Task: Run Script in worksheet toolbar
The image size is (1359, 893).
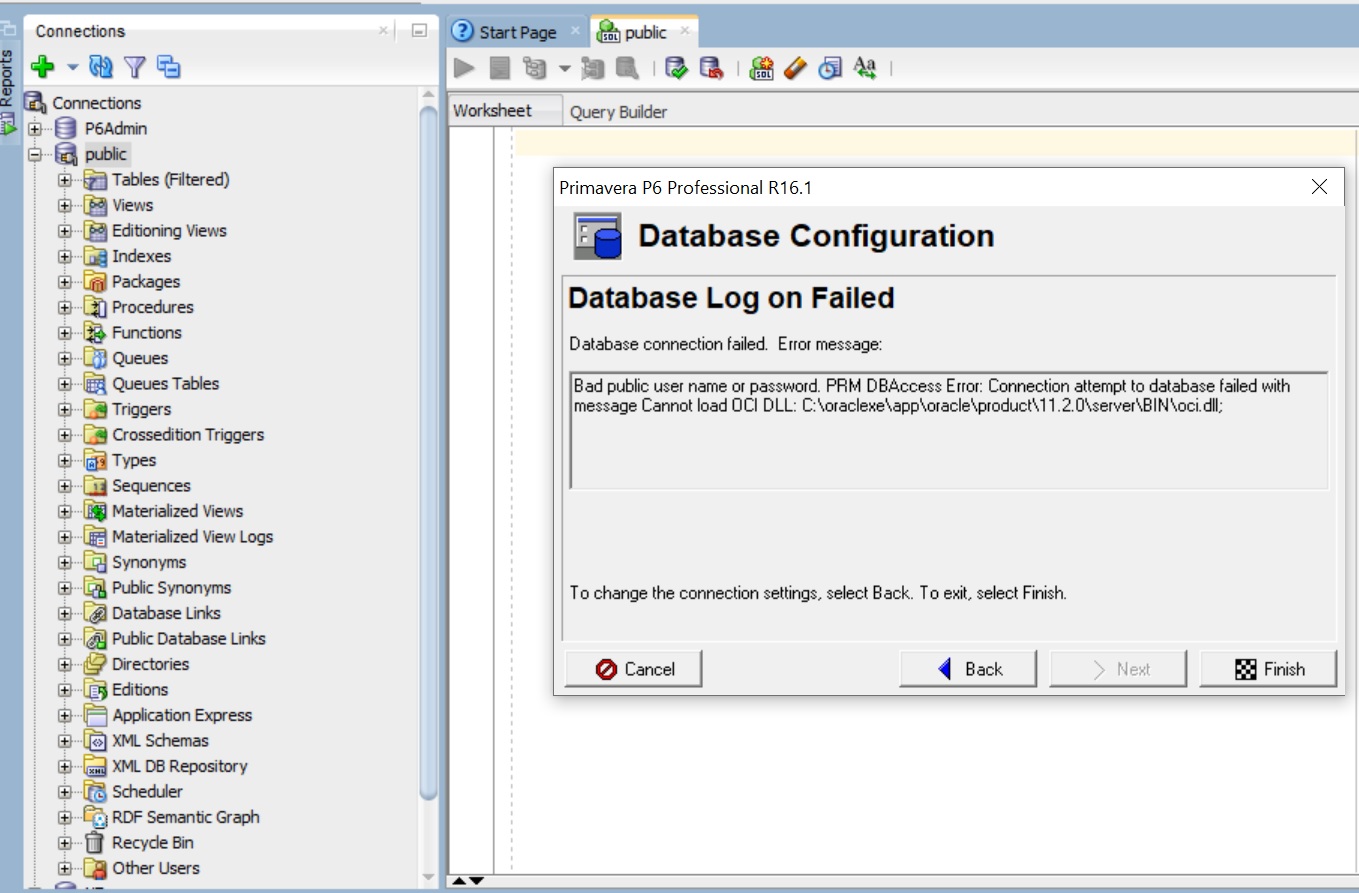Action: [x=500, y=68]
